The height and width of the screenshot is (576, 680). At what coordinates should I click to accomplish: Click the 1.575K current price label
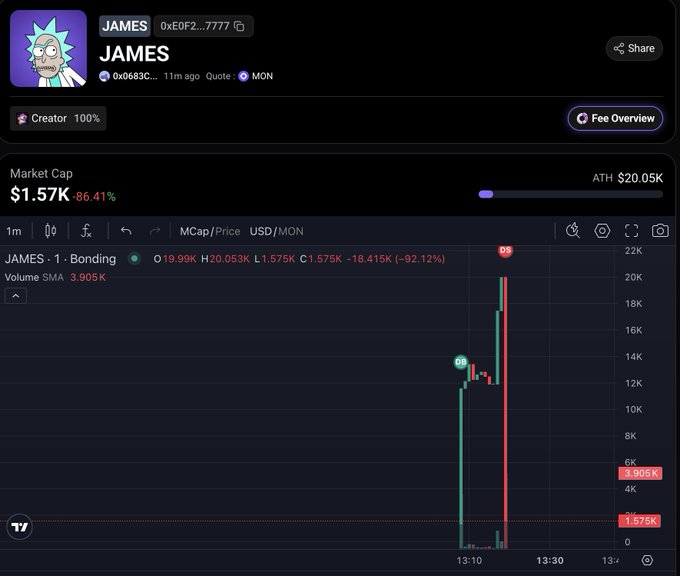[640, 521]
